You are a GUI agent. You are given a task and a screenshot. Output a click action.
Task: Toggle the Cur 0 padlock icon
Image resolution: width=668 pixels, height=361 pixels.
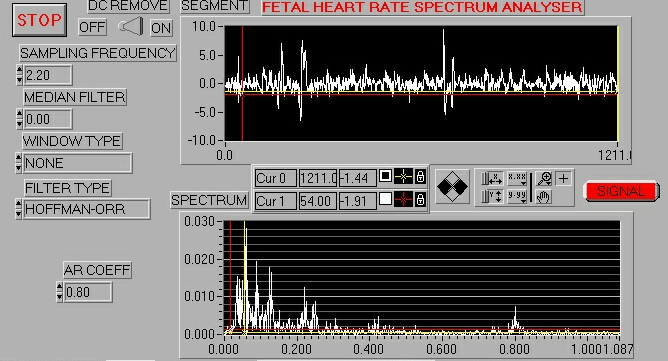[x=420, y=176]
